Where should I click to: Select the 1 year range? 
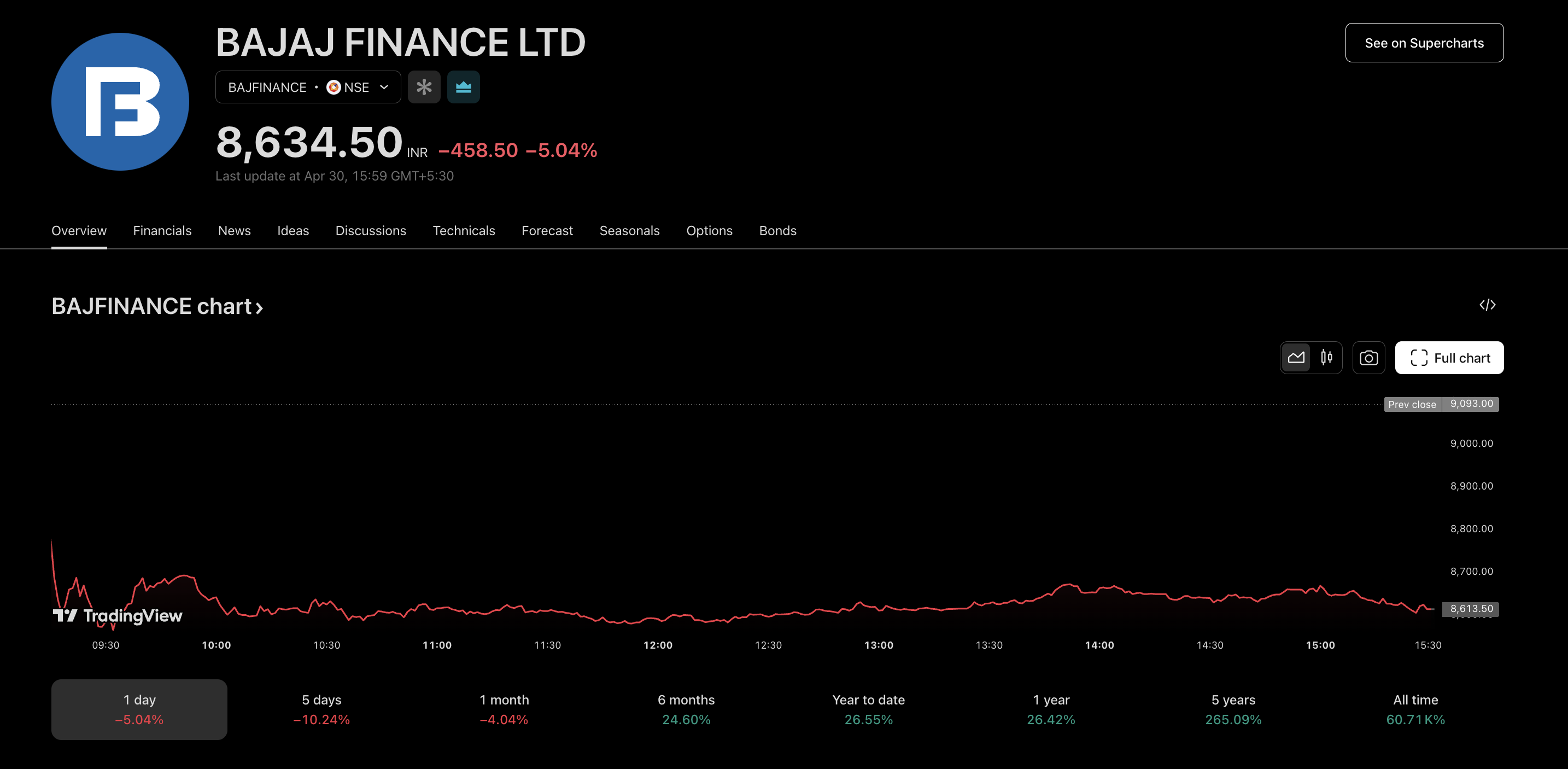click(1051, 709)
